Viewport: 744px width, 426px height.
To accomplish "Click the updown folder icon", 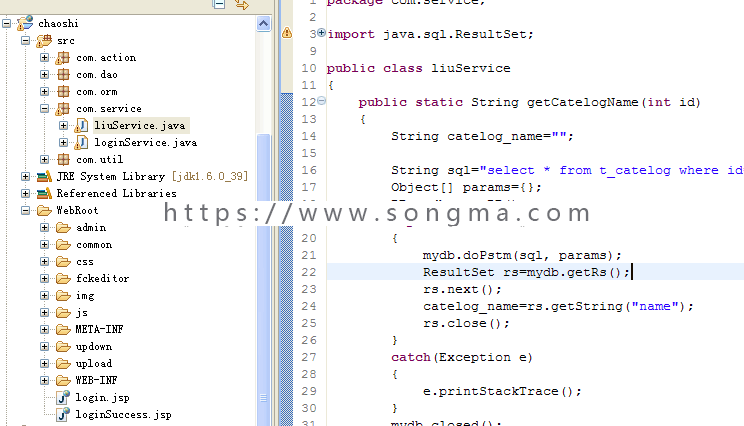I will coord(63,347).
